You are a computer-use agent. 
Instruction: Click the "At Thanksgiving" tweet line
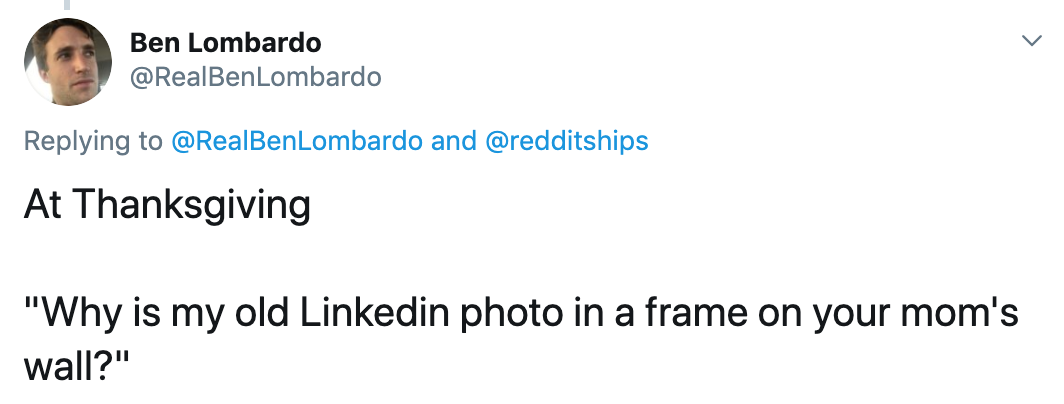pyautogui.click(x=167, y=206)
